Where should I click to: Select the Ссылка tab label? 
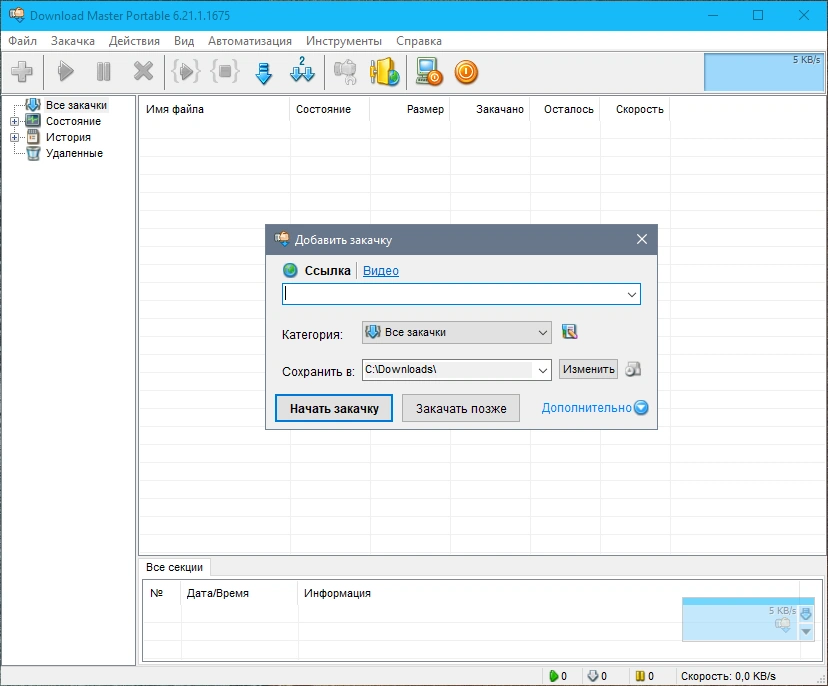coord(327,270)
